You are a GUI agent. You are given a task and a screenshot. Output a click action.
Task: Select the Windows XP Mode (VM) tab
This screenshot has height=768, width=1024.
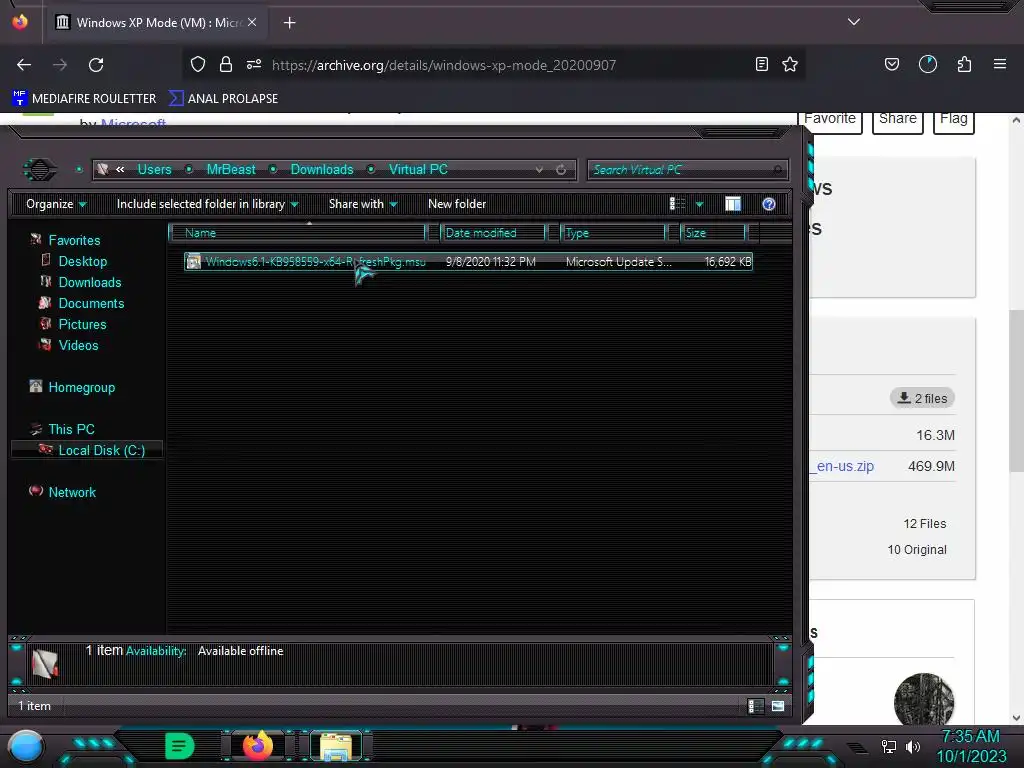(x=156, y=22)
